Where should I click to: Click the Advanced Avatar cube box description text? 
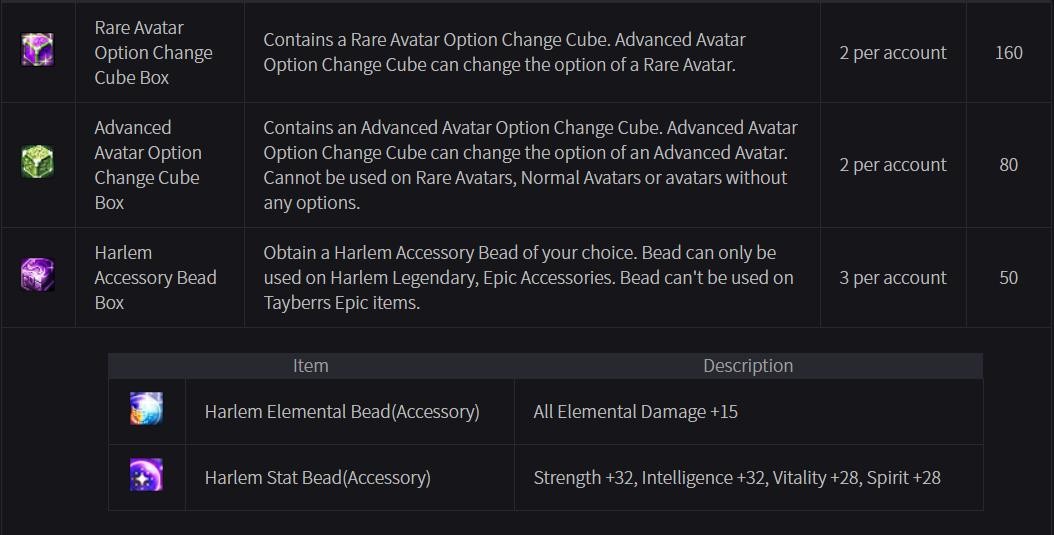(530, 165)
